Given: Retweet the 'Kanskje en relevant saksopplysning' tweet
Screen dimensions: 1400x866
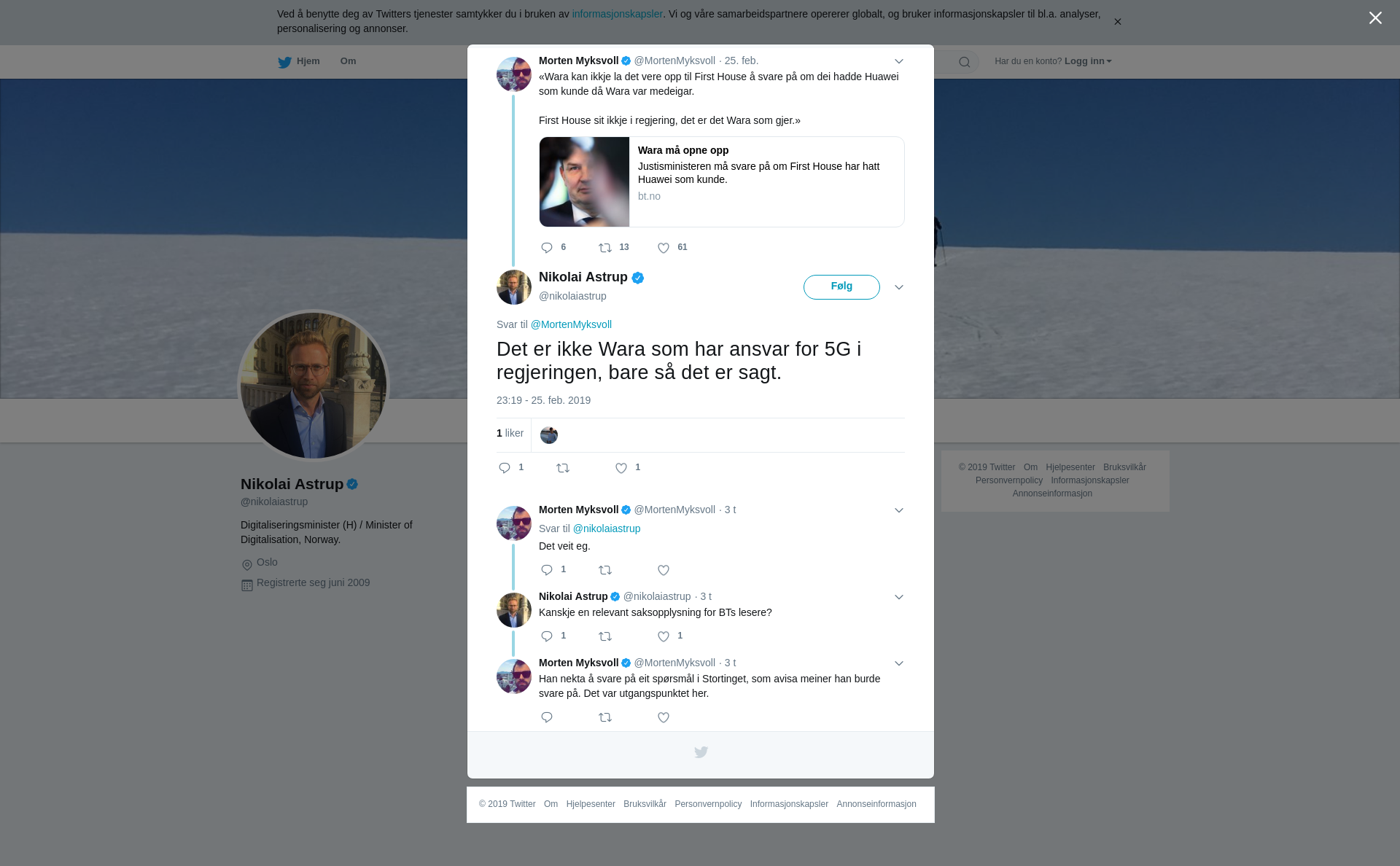Looking at the screenshot, I should 605,636.
